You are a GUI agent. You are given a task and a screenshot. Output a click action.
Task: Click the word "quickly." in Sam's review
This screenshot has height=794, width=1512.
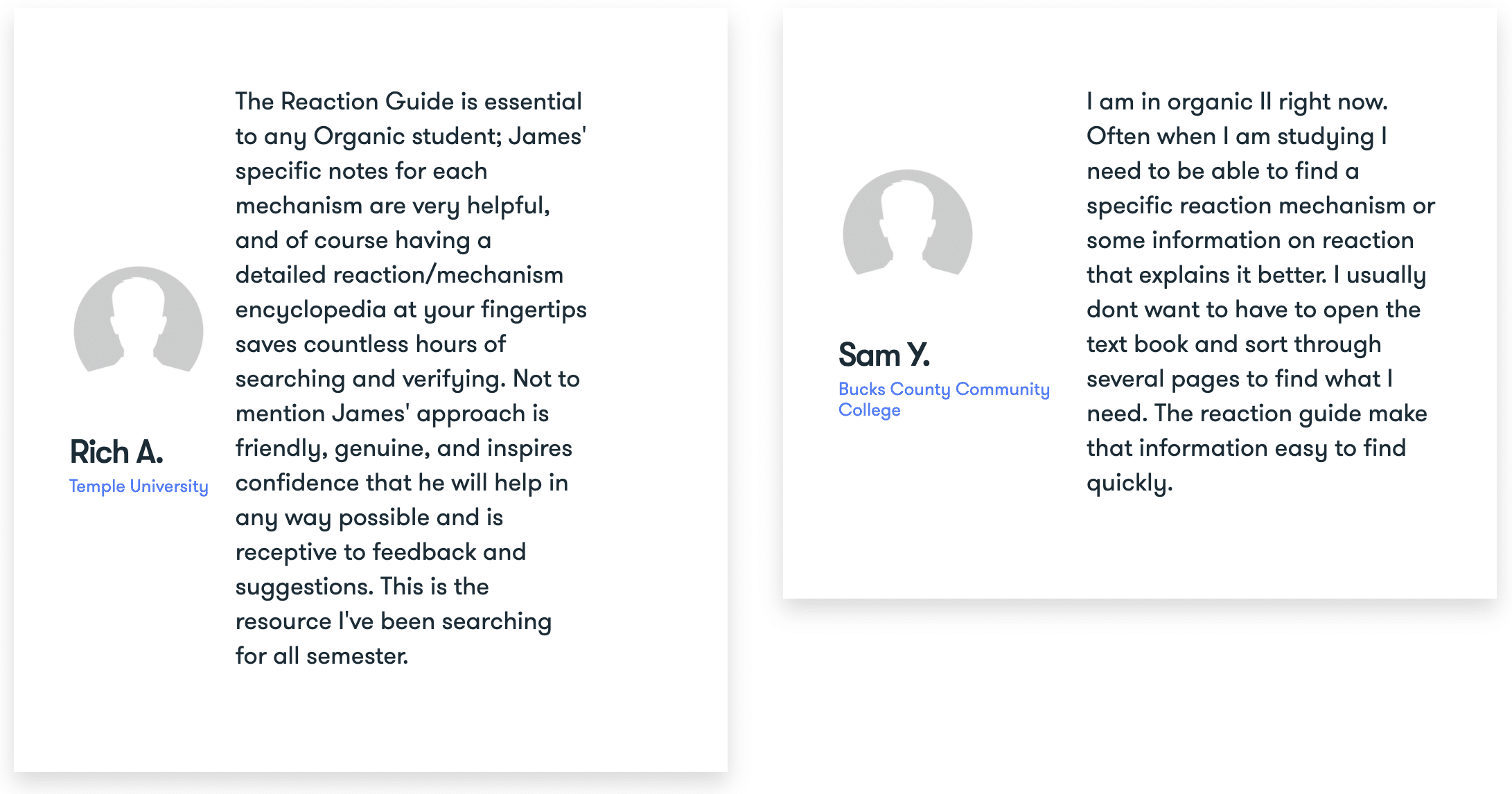point(1129,483)
